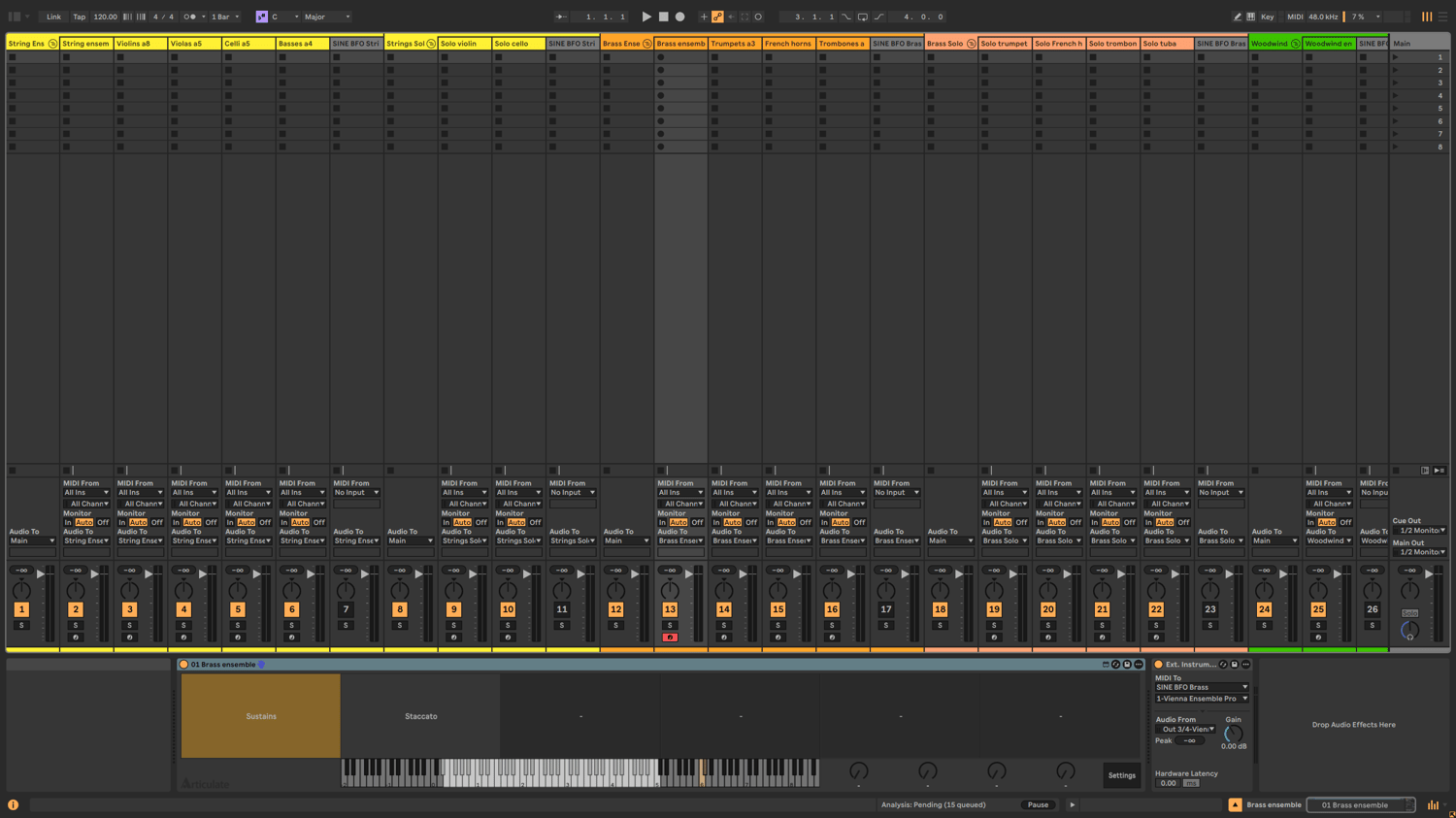Toggle track 13 activator button
Screen dimensions: 1456x818
(670, 609)
